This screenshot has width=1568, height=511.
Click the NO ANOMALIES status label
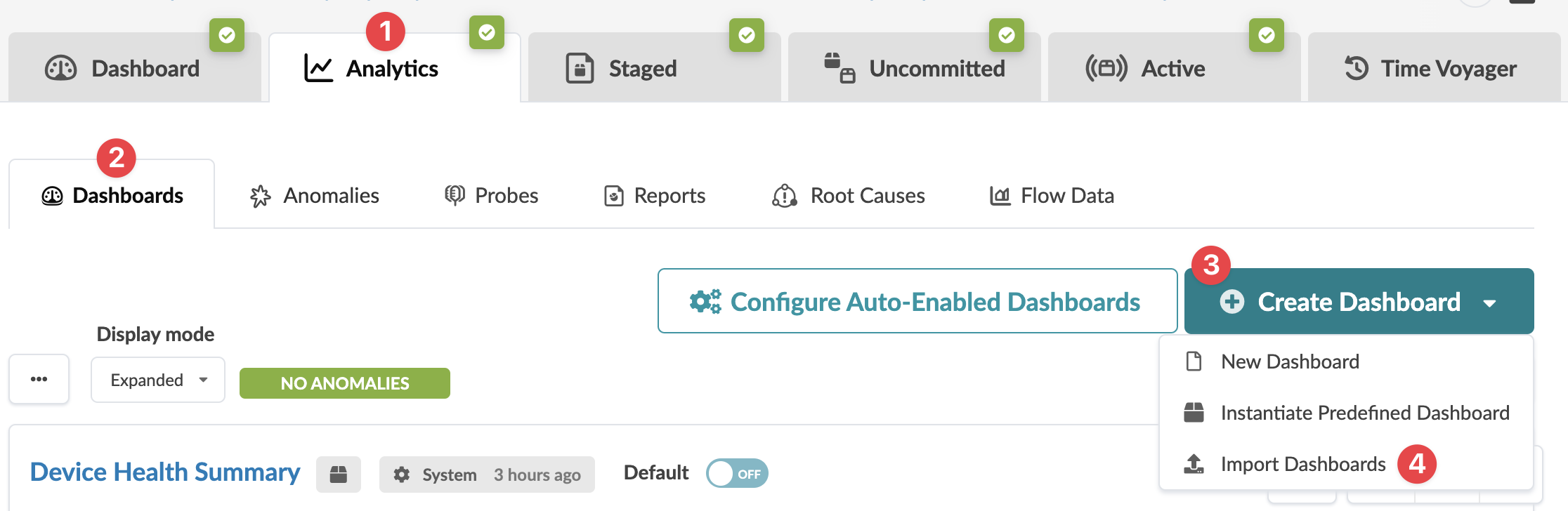[x=344, y=383]
